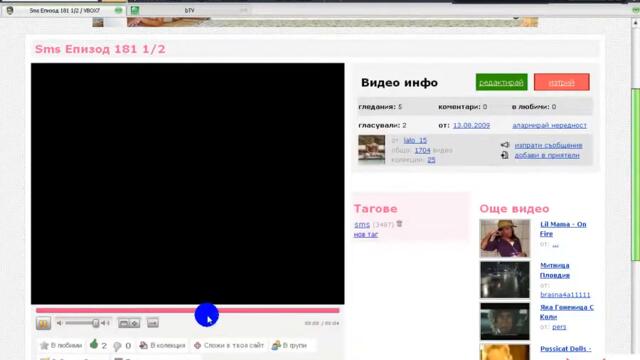Adjust the volume slider handle
This screenshot has height=360, width=640.
pyautogui.click(x=96, y=323)
